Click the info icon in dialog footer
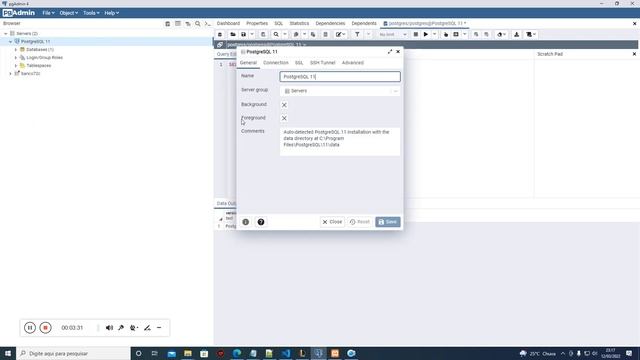 click(246, 222)
